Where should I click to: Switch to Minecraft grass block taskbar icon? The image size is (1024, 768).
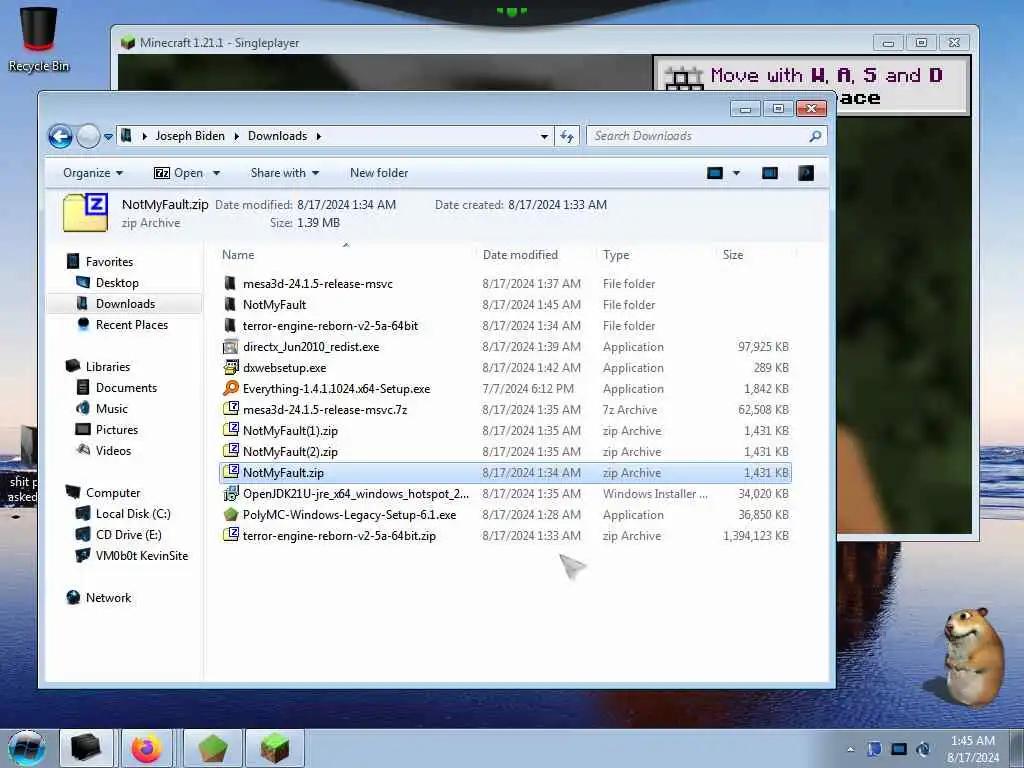(275, 748)
